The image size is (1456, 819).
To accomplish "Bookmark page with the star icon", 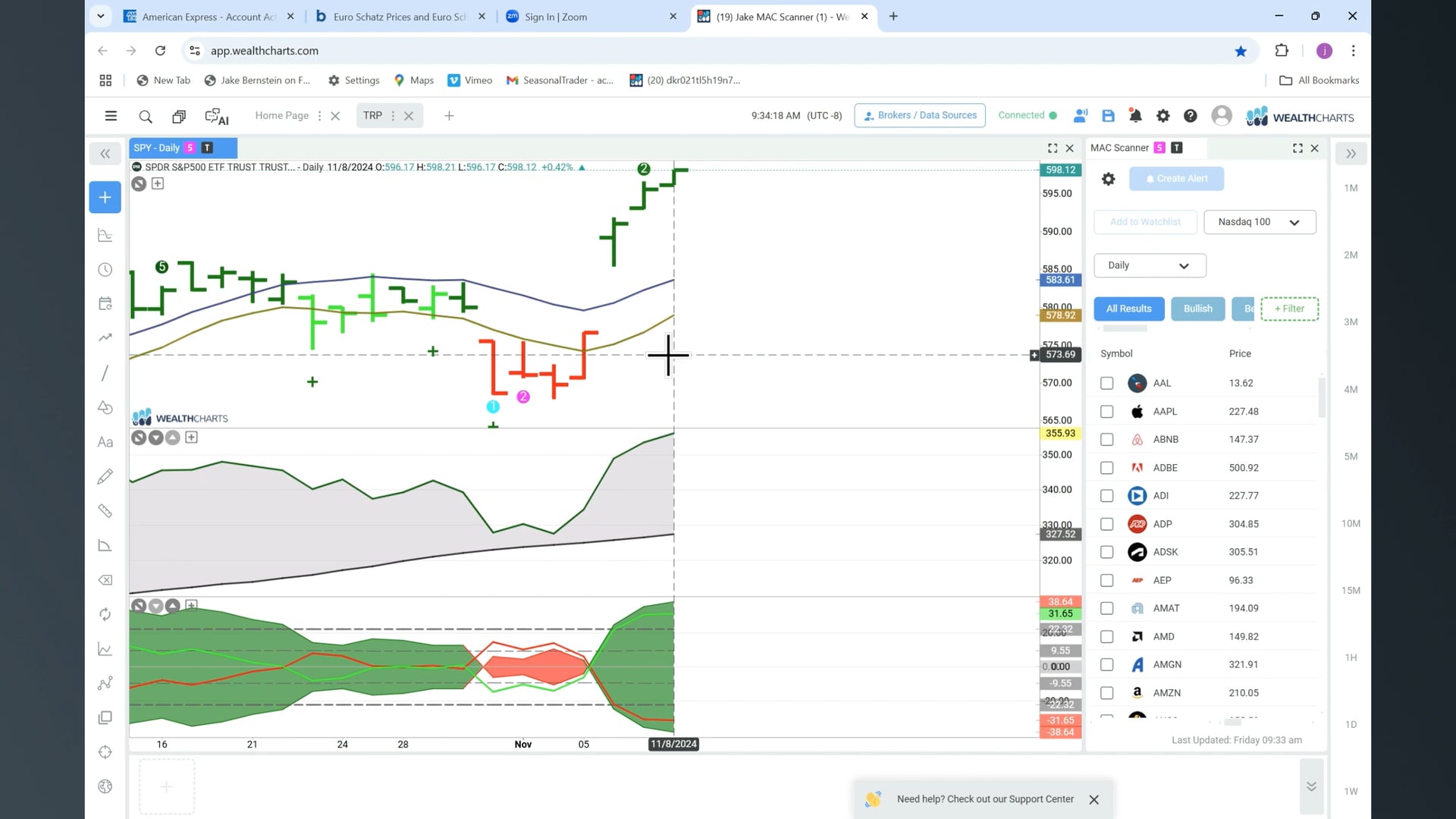I will [1241, 51].
